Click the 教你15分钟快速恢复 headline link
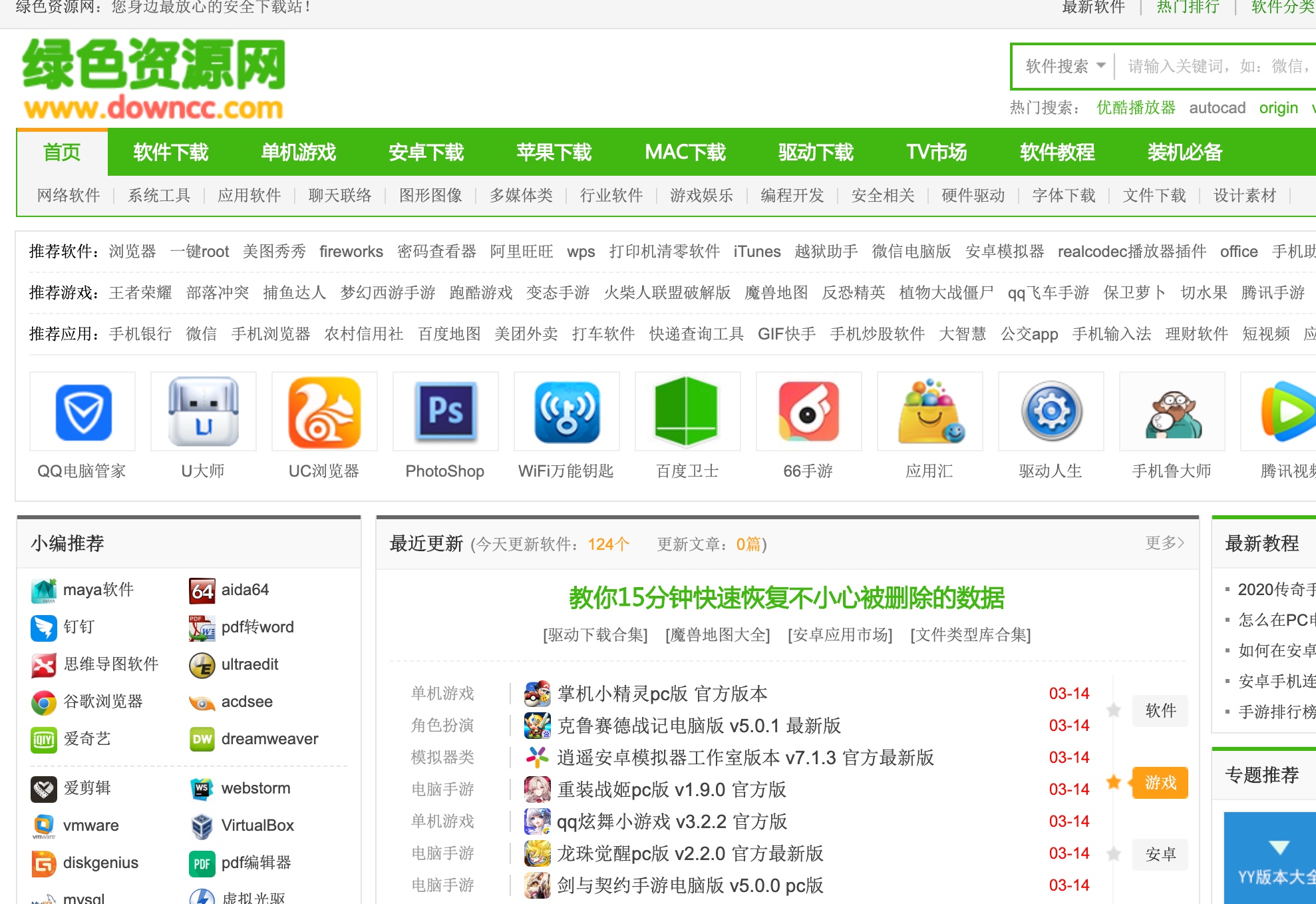Image resolution: width=1316 pixels, height=904 pixels. [x=787, y=598]
